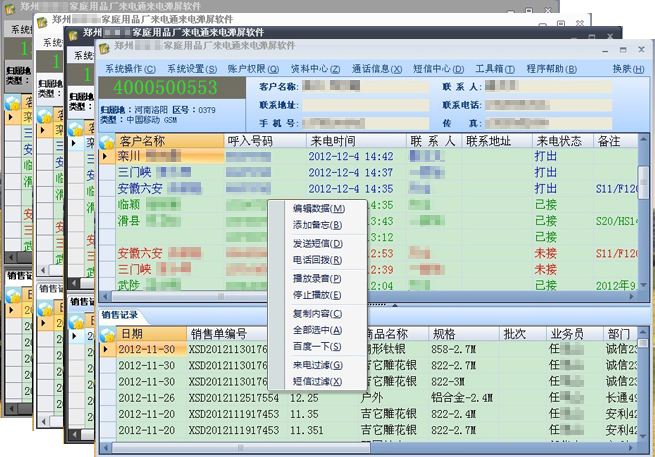Sort sales by 日期 column header

pos(151,334)
